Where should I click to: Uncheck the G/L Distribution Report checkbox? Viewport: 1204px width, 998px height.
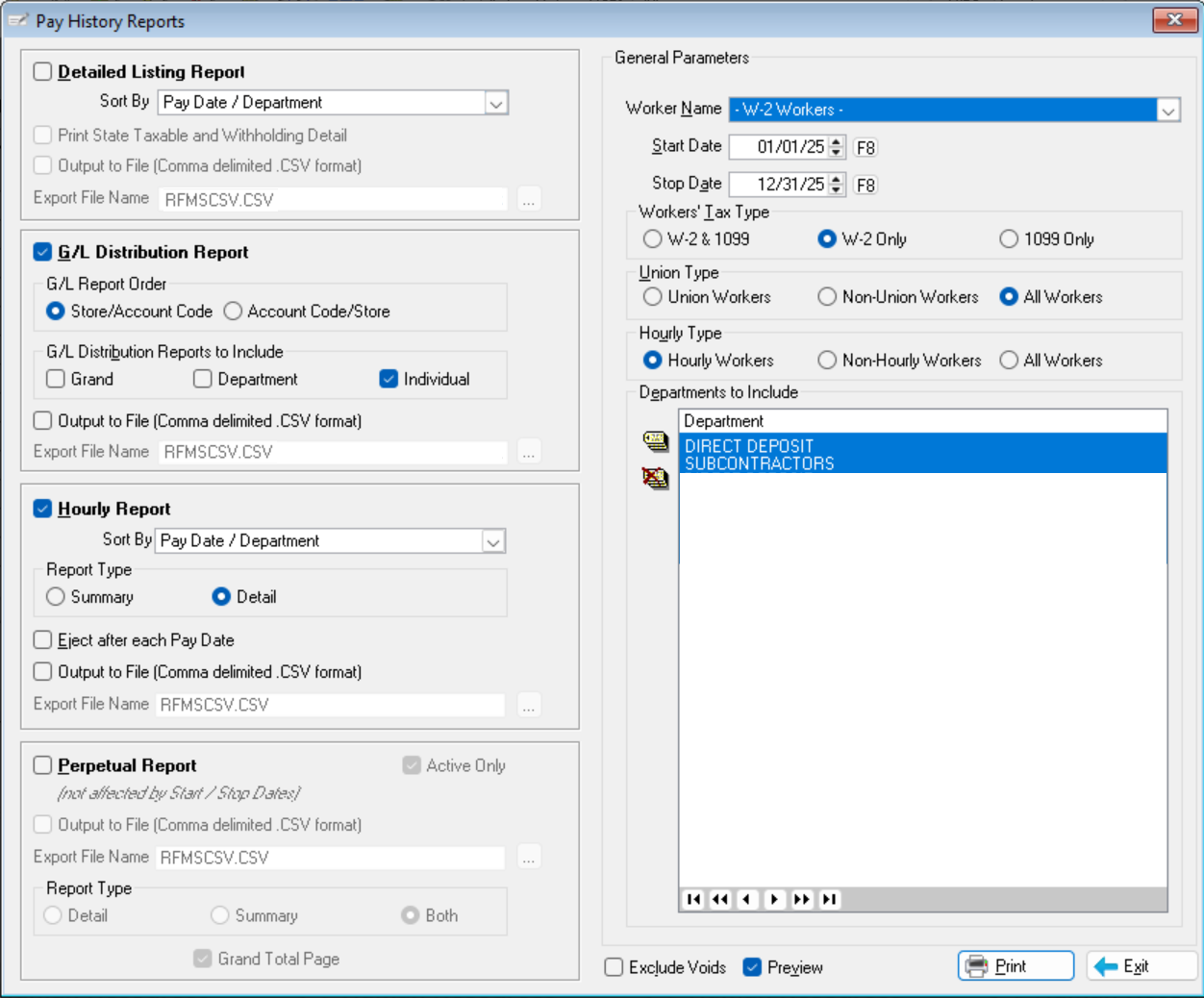pyautogui.click(x=42, y=252)
